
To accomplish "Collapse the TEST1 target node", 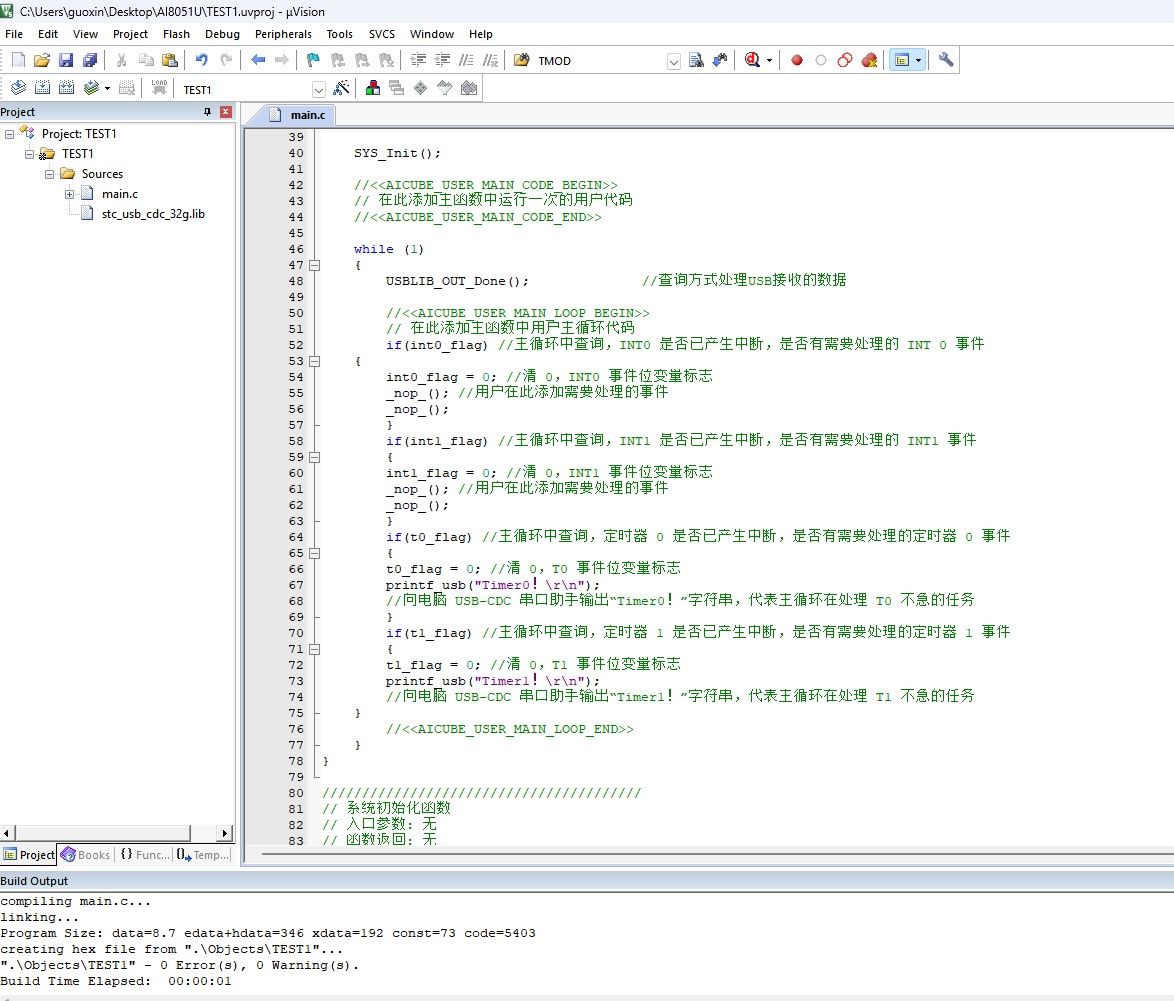I will (x=29, y=154).
